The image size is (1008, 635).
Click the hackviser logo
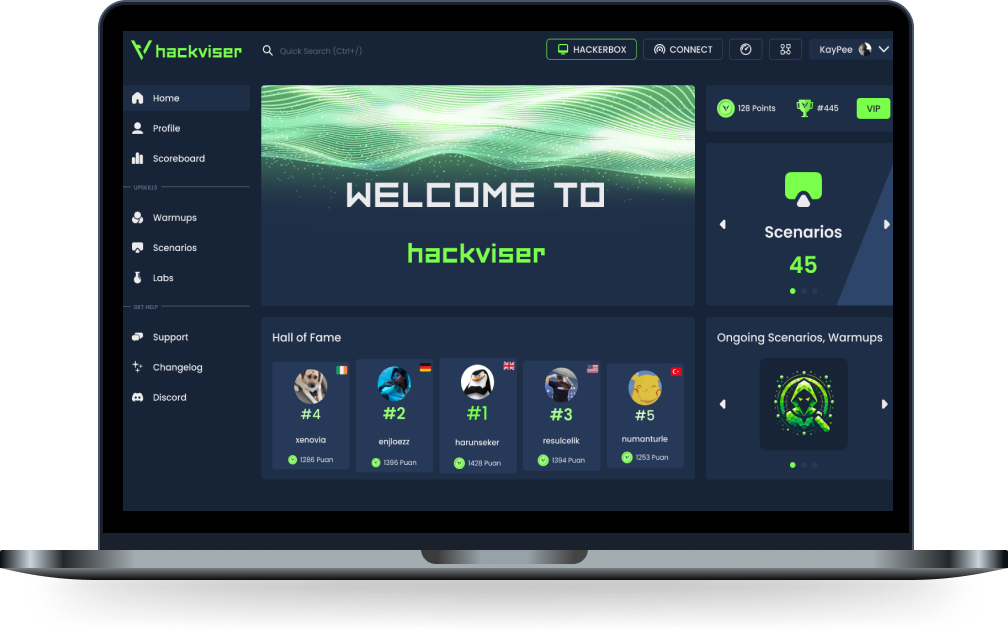[x=186, y=49]
